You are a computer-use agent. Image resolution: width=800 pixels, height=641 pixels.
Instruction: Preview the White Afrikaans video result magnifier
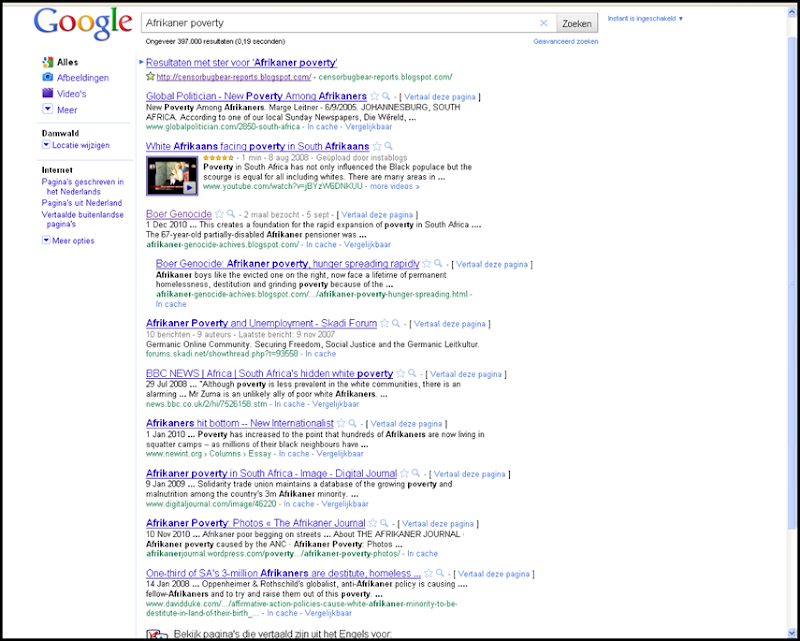tap(389, 146)
